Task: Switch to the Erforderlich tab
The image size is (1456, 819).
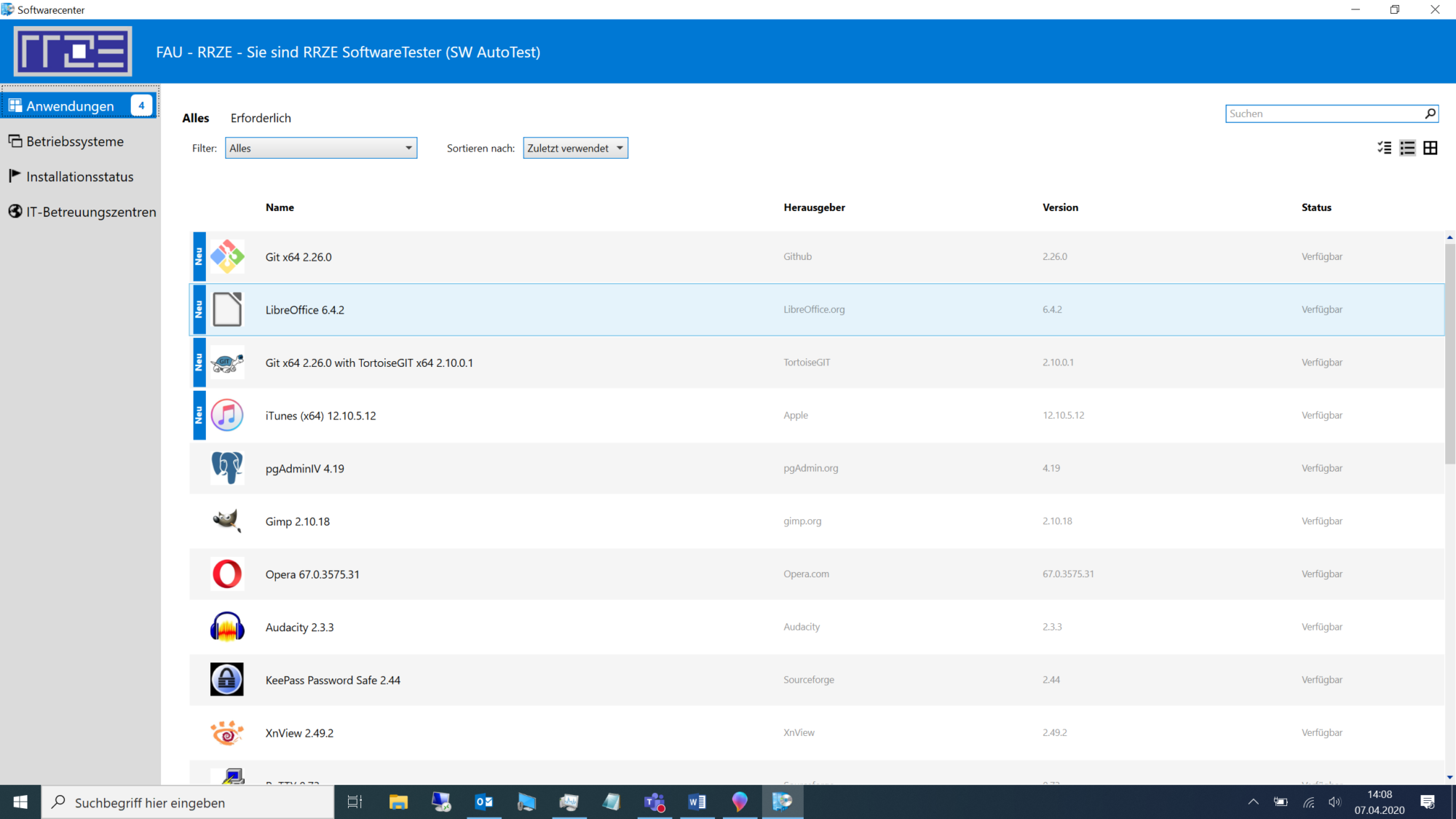Action: (261, 118)
